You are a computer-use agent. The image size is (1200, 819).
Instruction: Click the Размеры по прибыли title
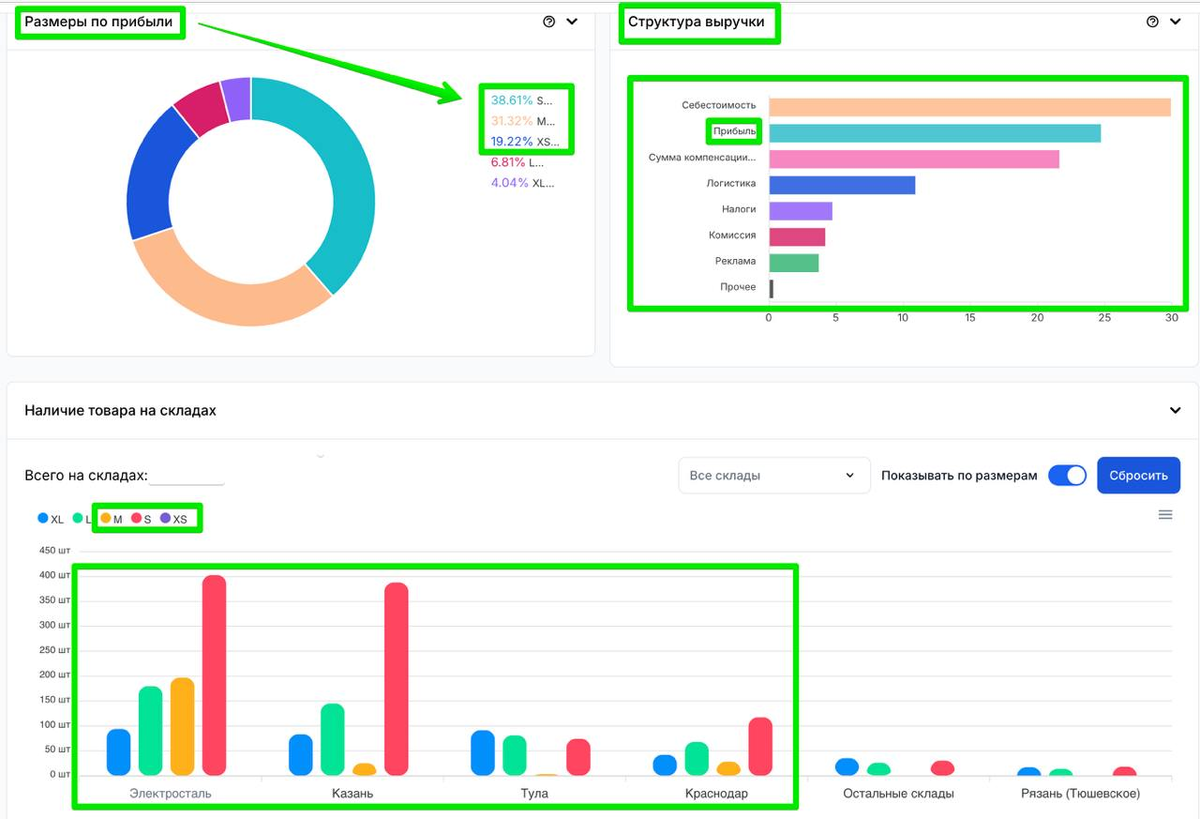tap(98, 21)
